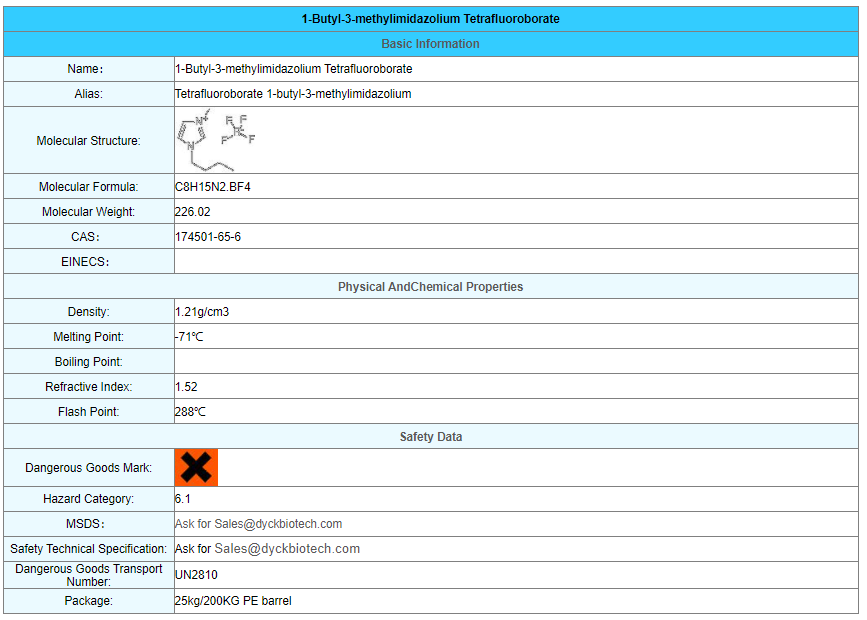Viewport: 867px width, 620px height.
Task: Click the refractive index value 1.52
Action: [x=186, y=387]
